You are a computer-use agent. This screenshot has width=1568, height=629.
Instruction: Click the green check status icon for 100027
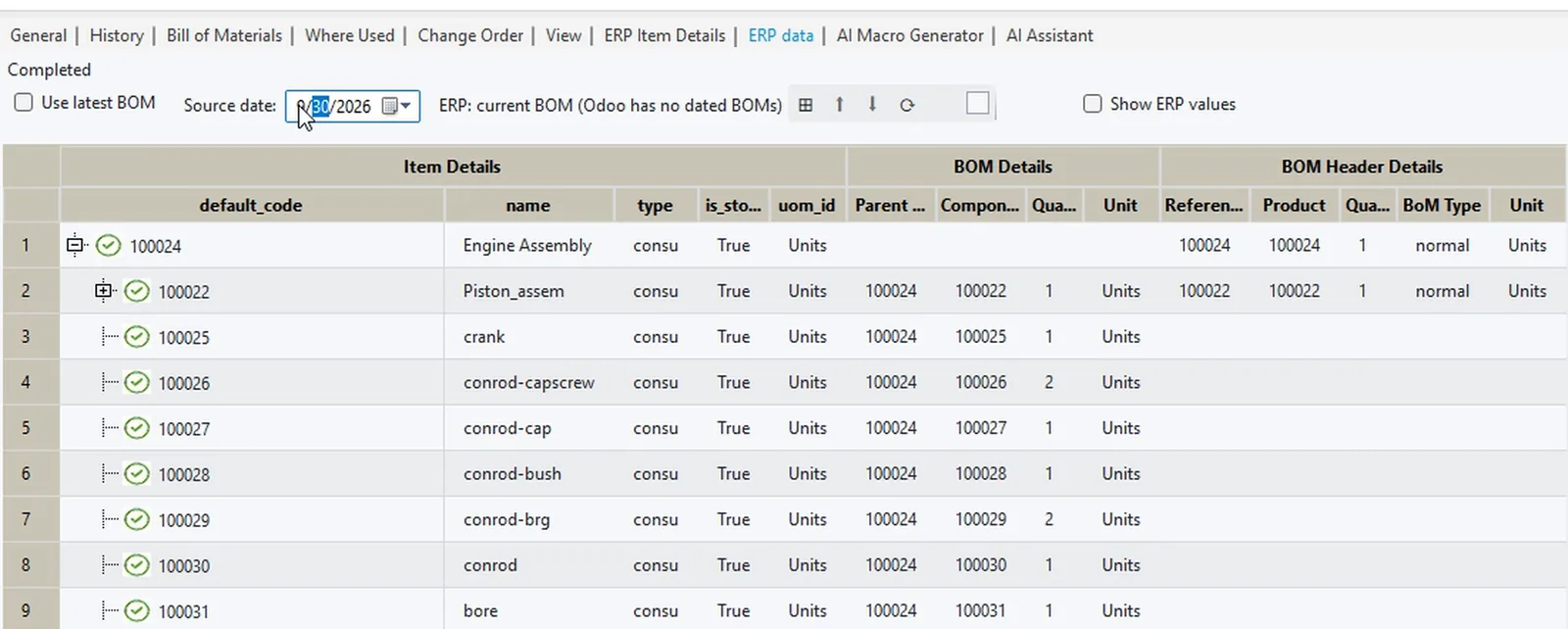click(137, 428)
